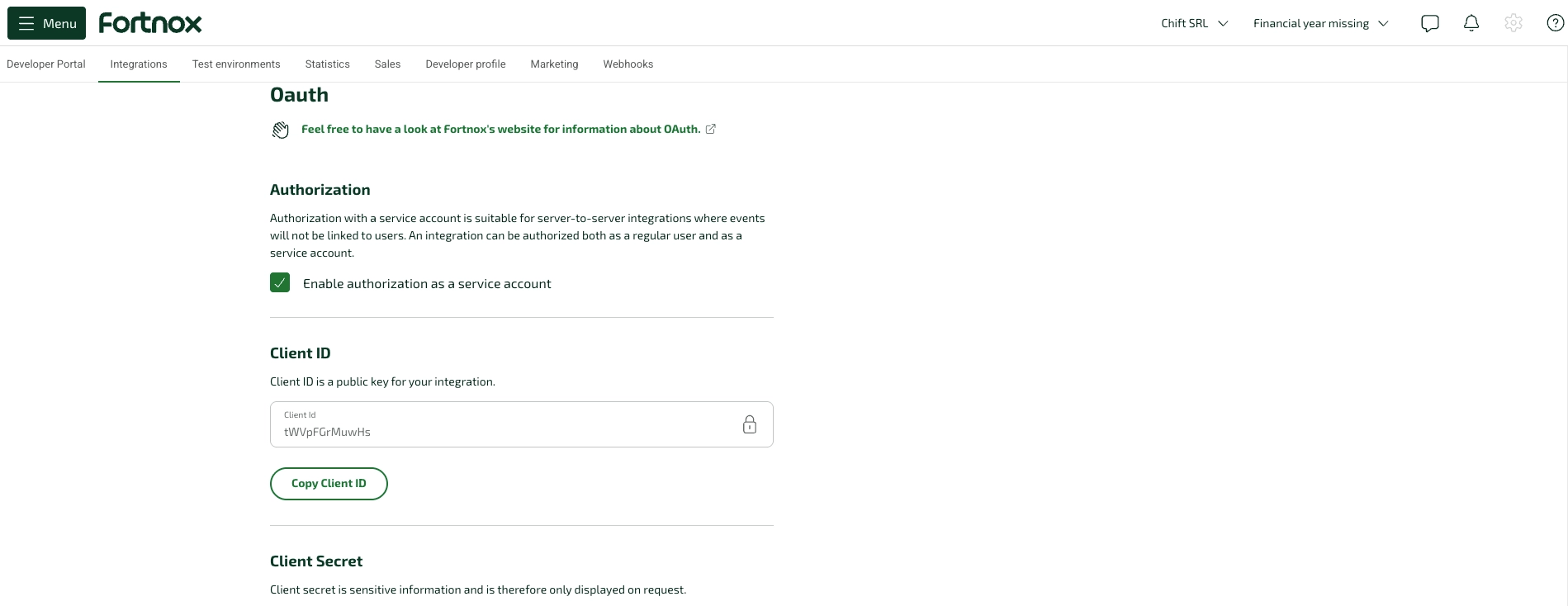This screenshot has height=606, width=1568.
Task: Click the lock icon in Client Id field
Action: [x=750, y=424]
